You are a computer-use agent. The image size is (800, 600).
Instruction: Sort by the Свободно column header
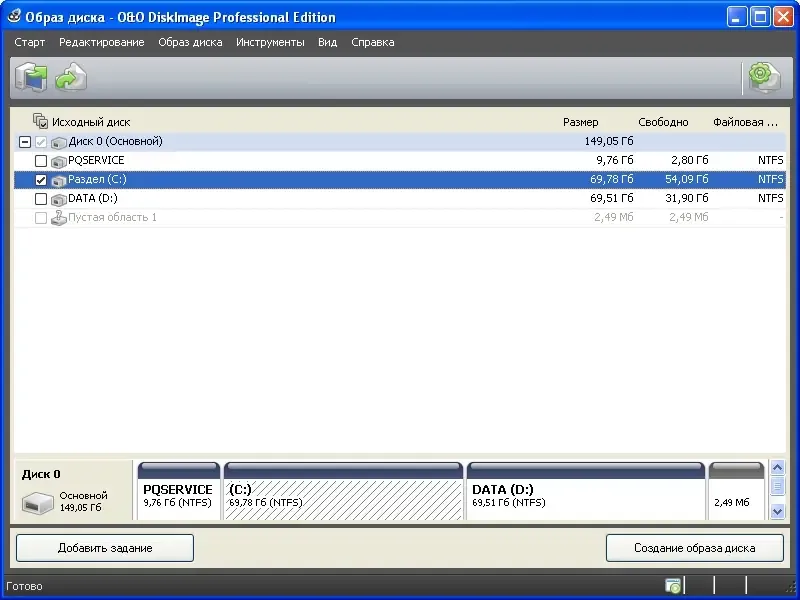[x=663, y=122]
